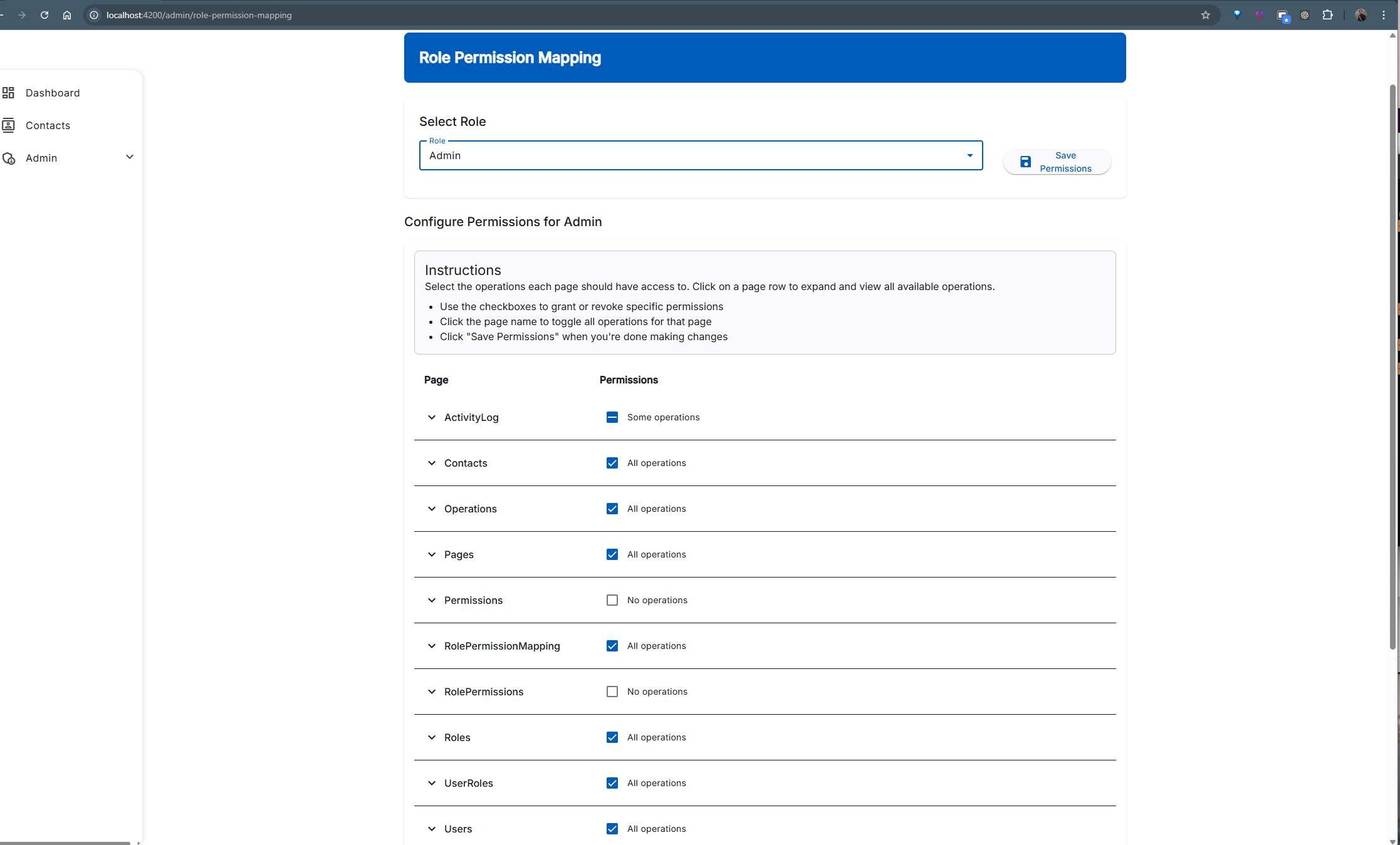Expand the RolePermissionMapping row chevron
This screenshot has width=1400, height=845.
[x=432, y=646]
